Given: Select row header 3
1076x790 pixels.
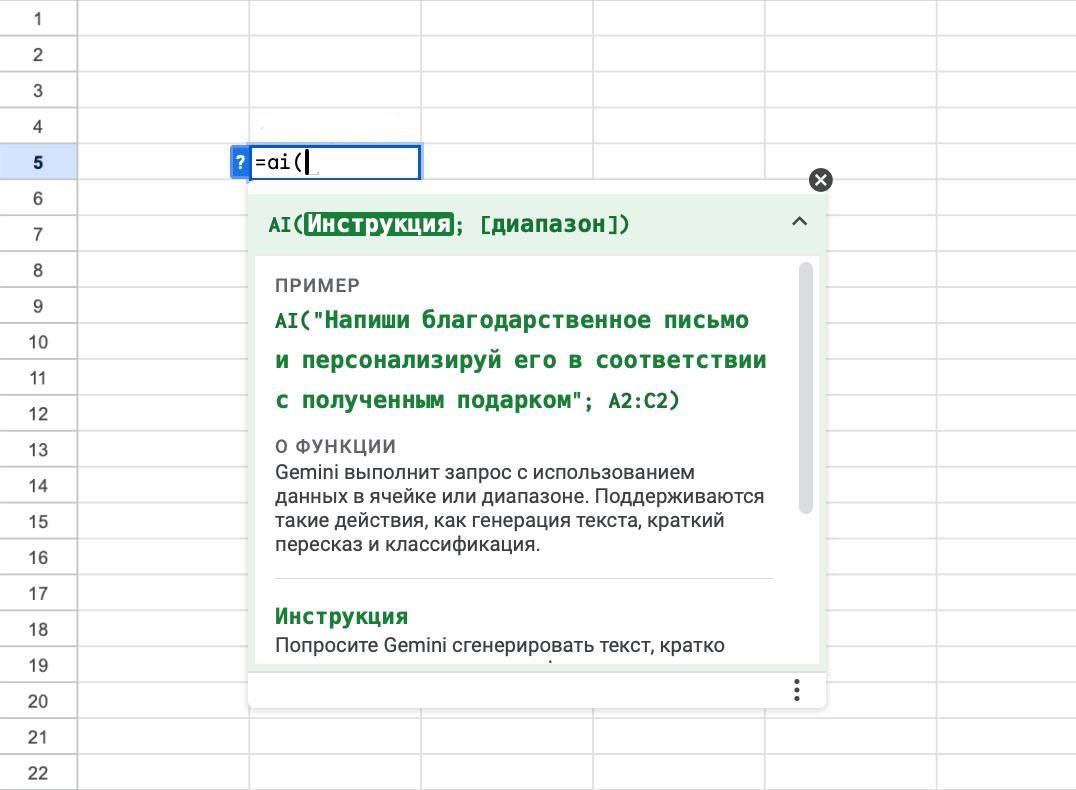Looking at the screenshot, I should [x=38, y=91].
